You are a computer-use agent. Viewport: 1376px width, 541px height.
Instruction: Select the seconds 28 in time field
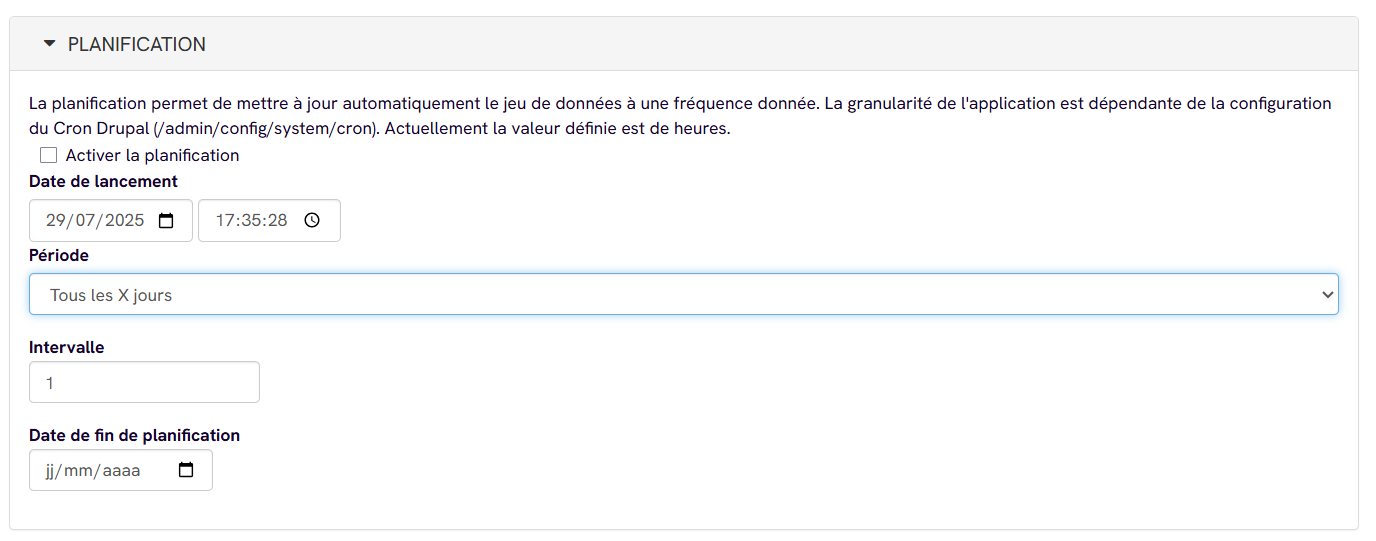pyautogui.click(x=277, y=221)
